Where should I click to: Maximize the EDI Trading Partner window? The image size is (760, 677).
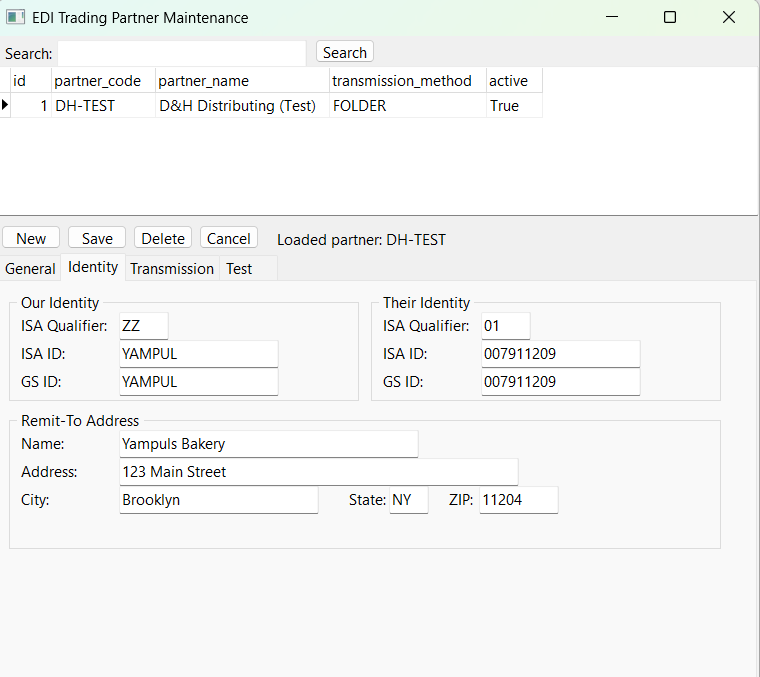pyautogui.click(x=670, y=17)
